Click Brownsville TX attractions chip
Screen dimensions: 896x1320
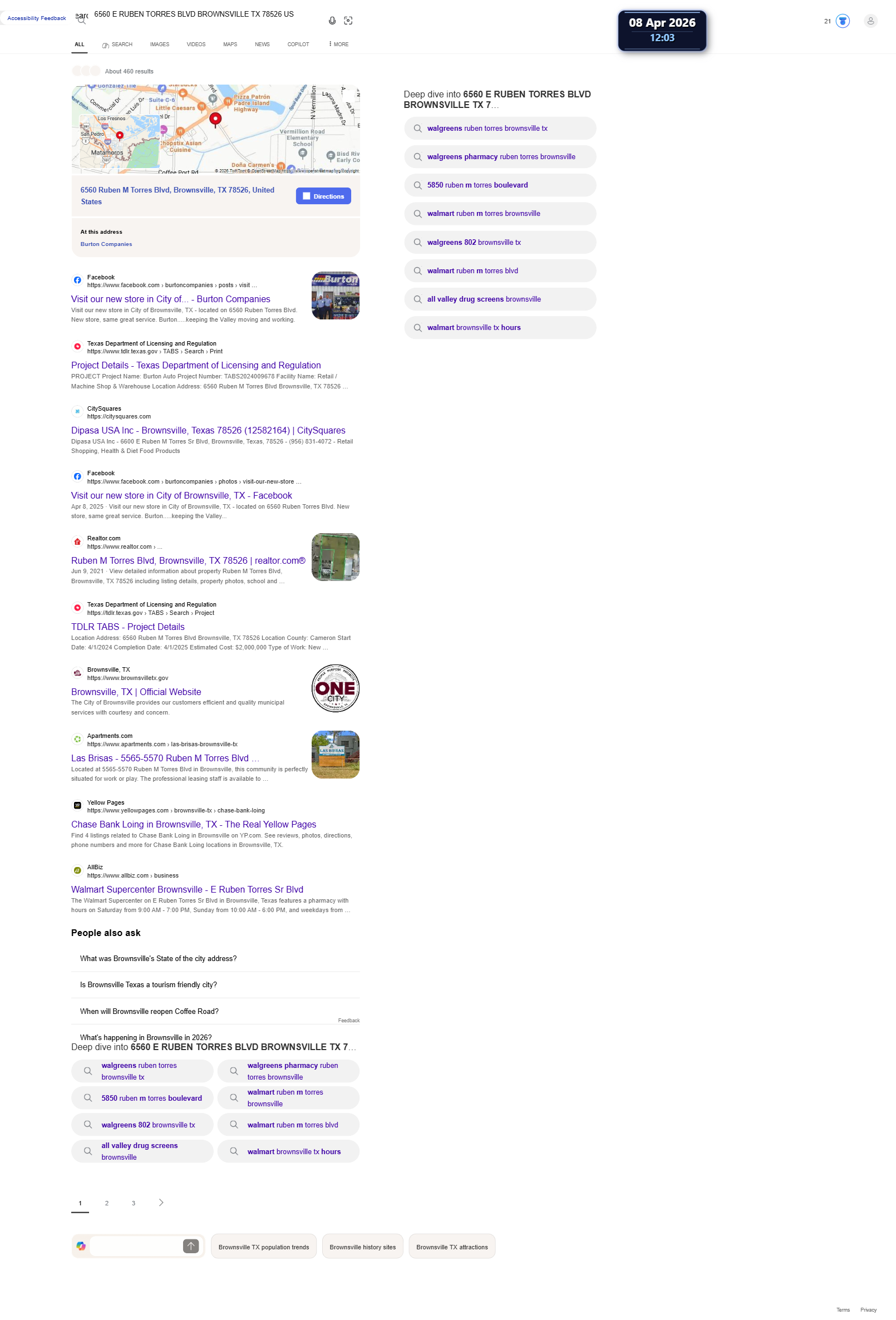tap(452, 1247)
